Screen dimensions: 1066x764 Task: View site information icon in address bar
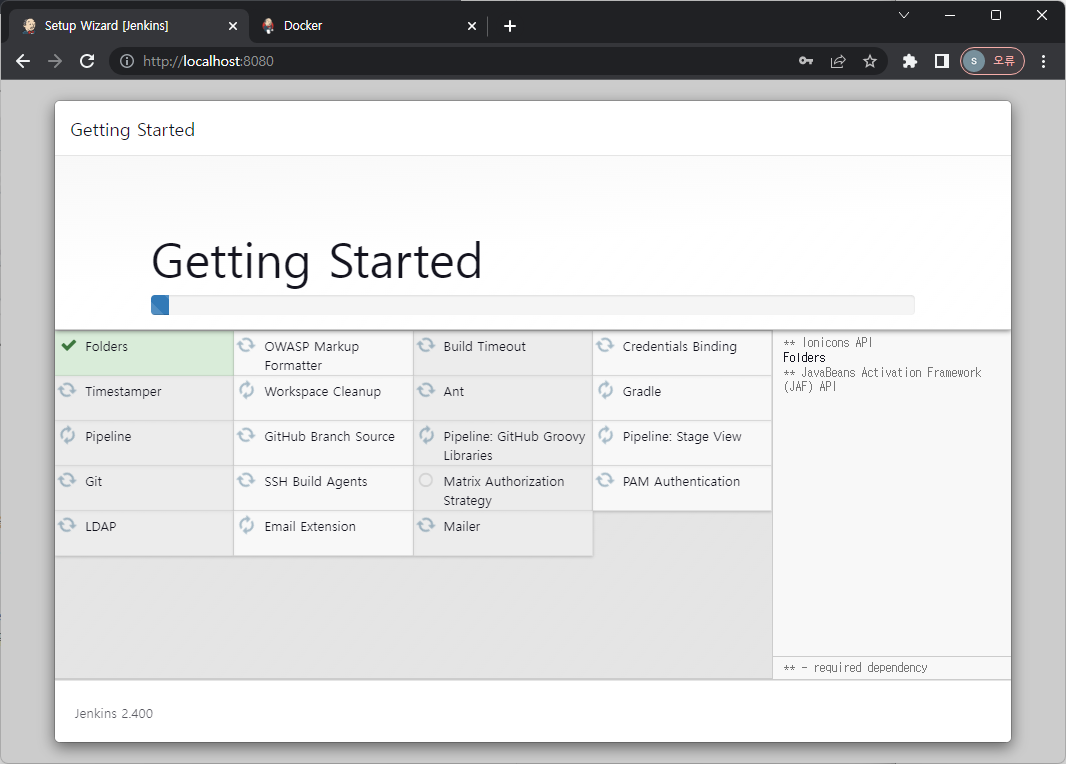pyautogui.click(x=126, y=61)
